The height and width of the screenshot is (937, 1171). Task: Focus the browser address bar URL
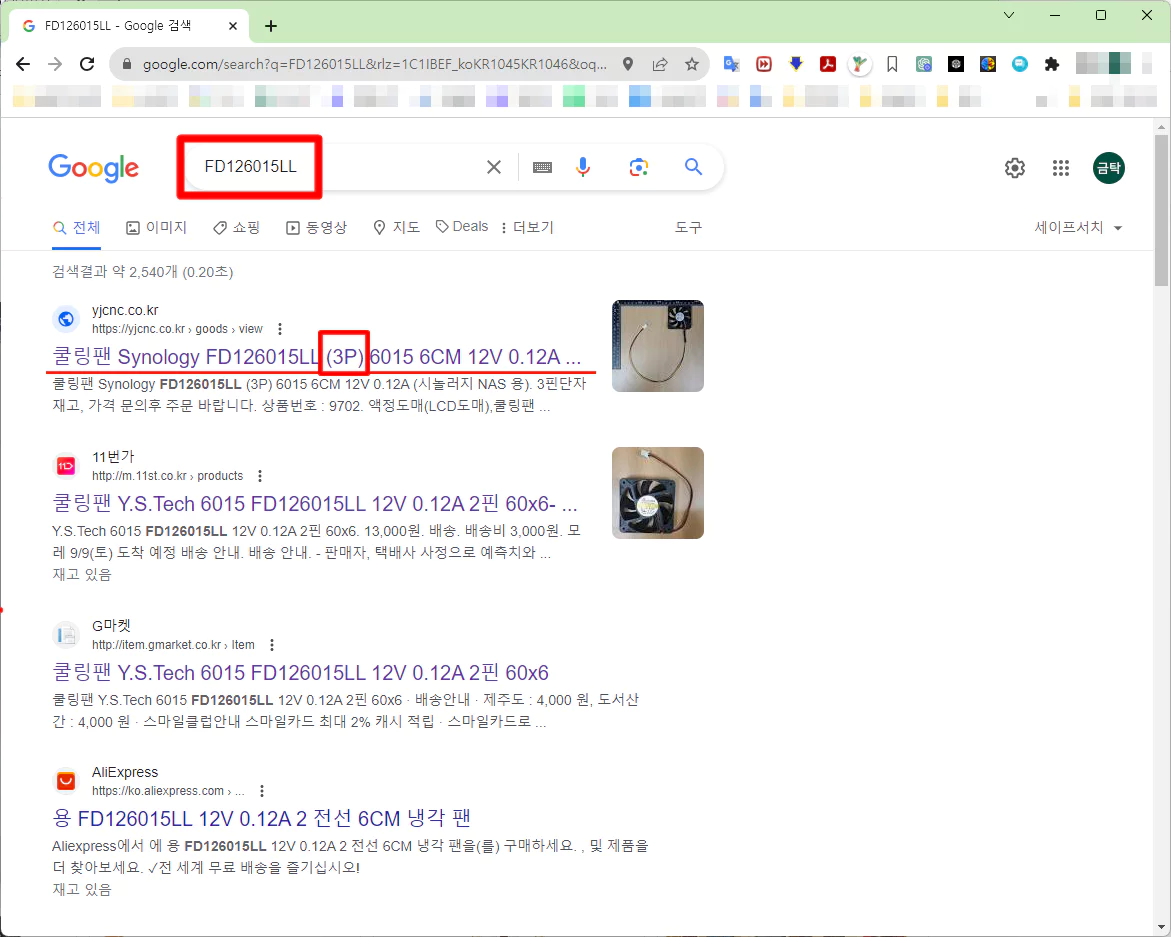[375, 64]
